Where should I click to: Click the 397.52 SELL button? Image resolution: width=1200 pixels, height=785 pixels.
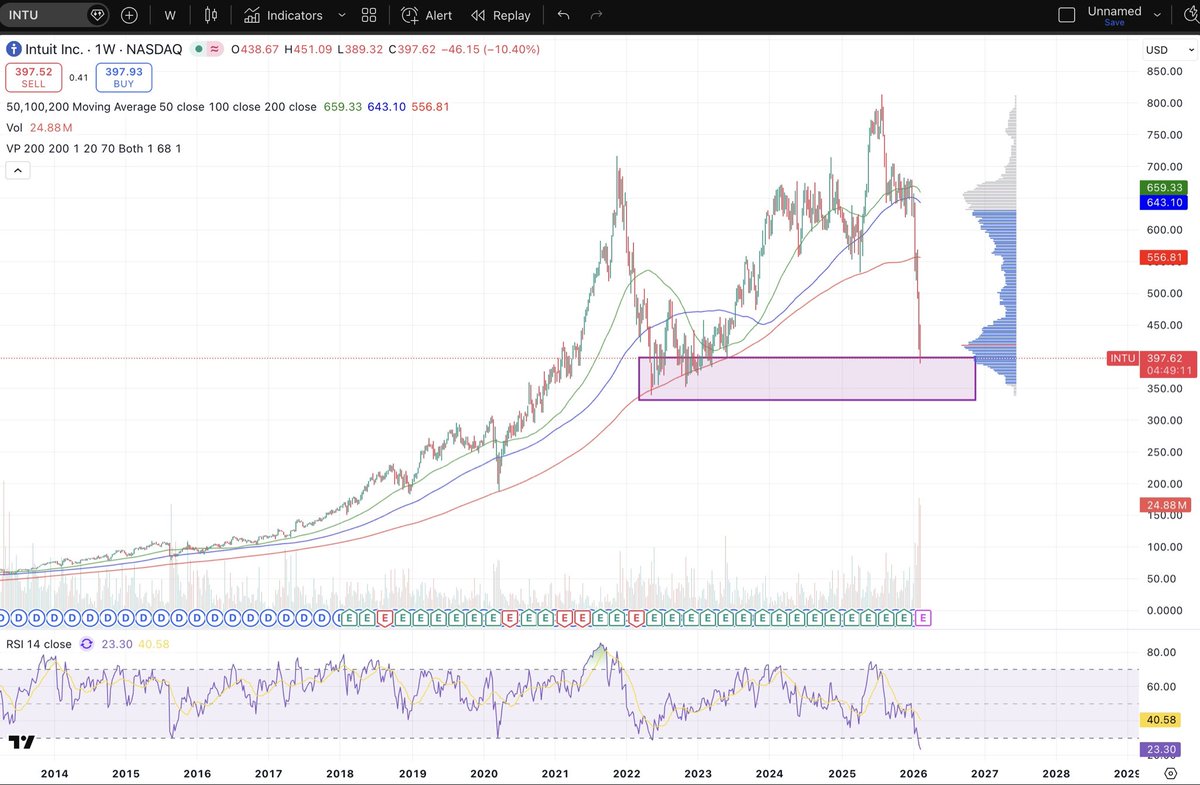coord(34,77)
